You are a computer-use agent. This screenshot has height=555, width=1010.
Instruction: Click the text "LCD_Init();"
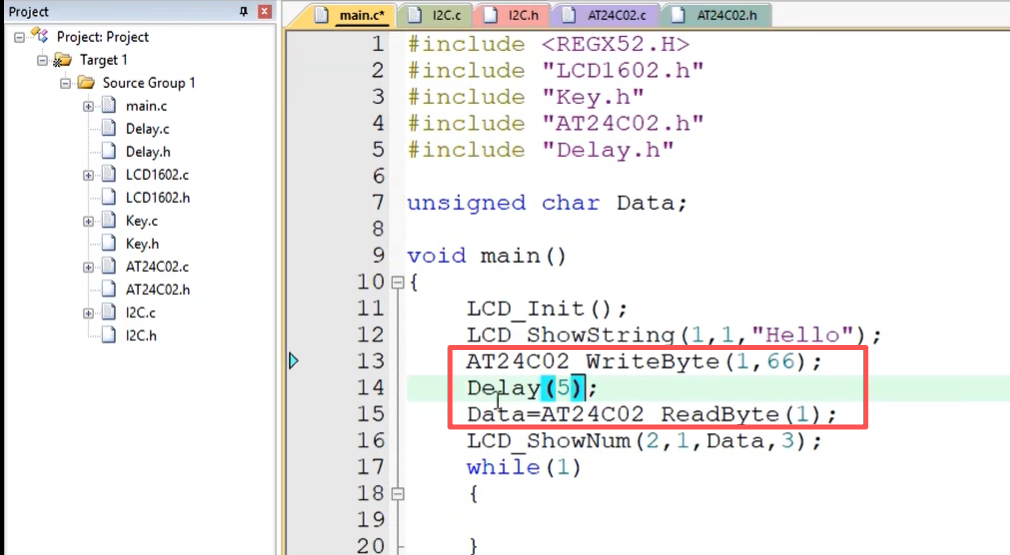coord(547,309)
